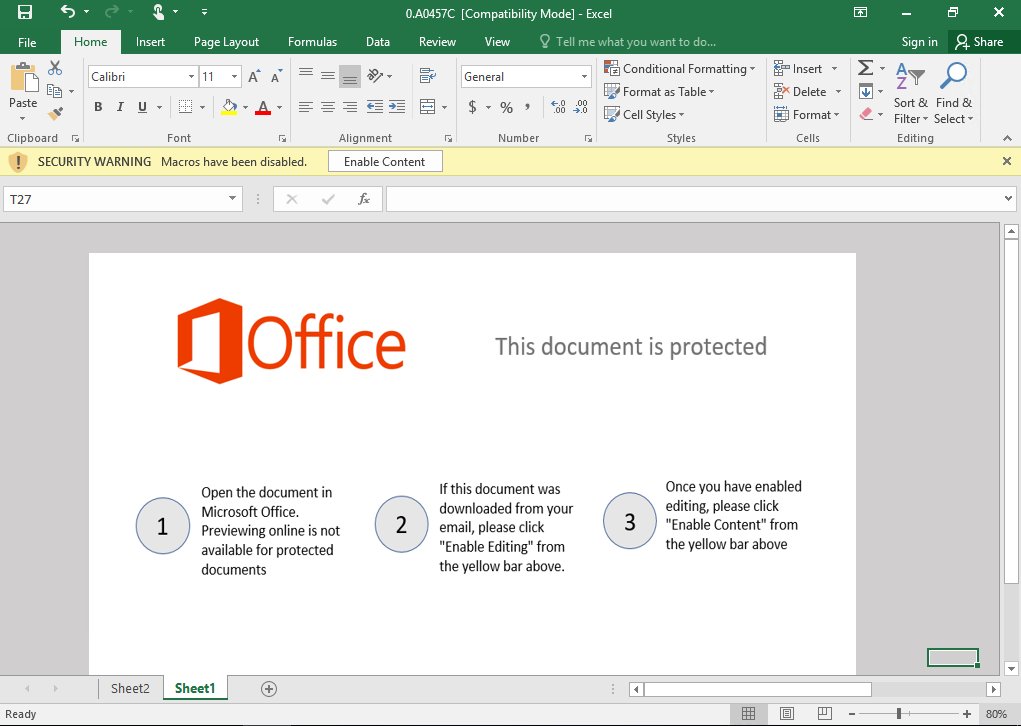
Task: Open the File tab
Action: pos(27,42)
